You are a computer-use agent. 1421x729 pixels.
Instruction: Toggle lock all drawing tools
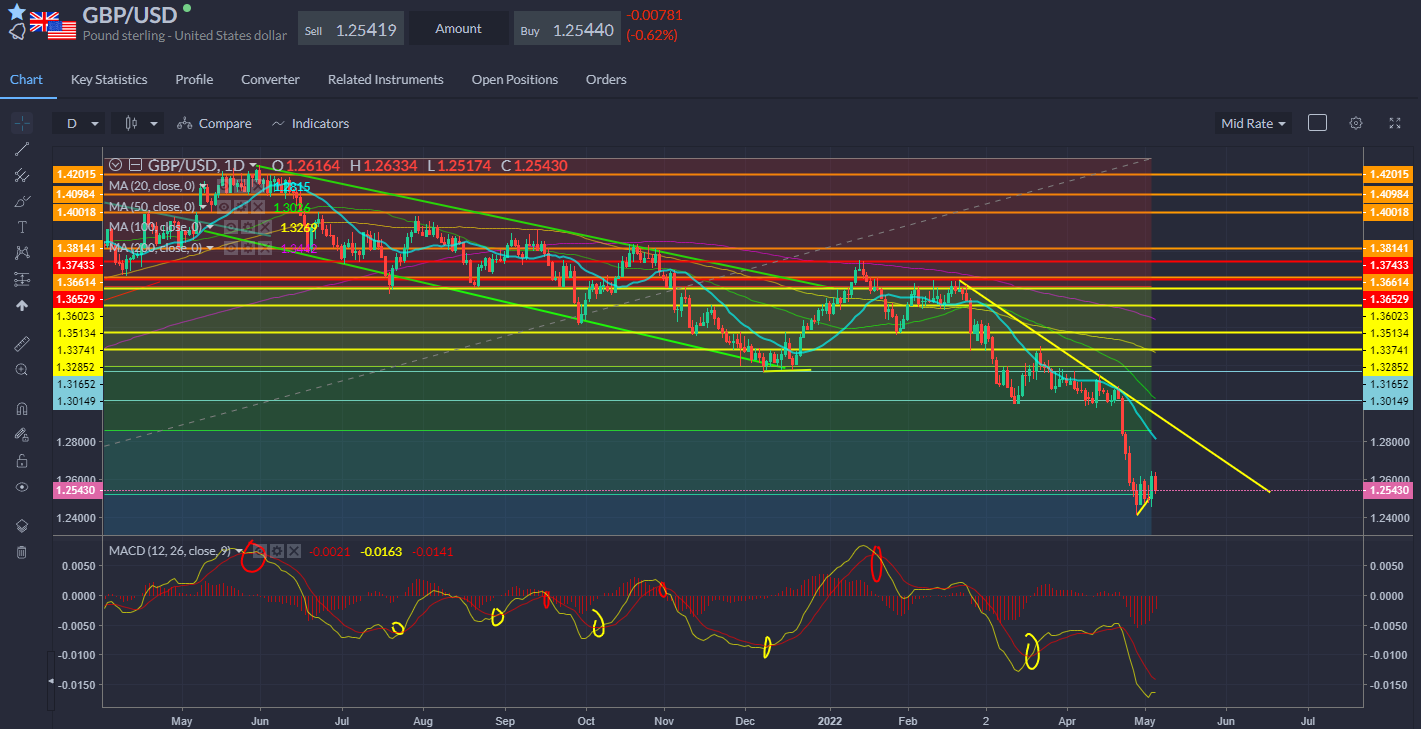22,461
